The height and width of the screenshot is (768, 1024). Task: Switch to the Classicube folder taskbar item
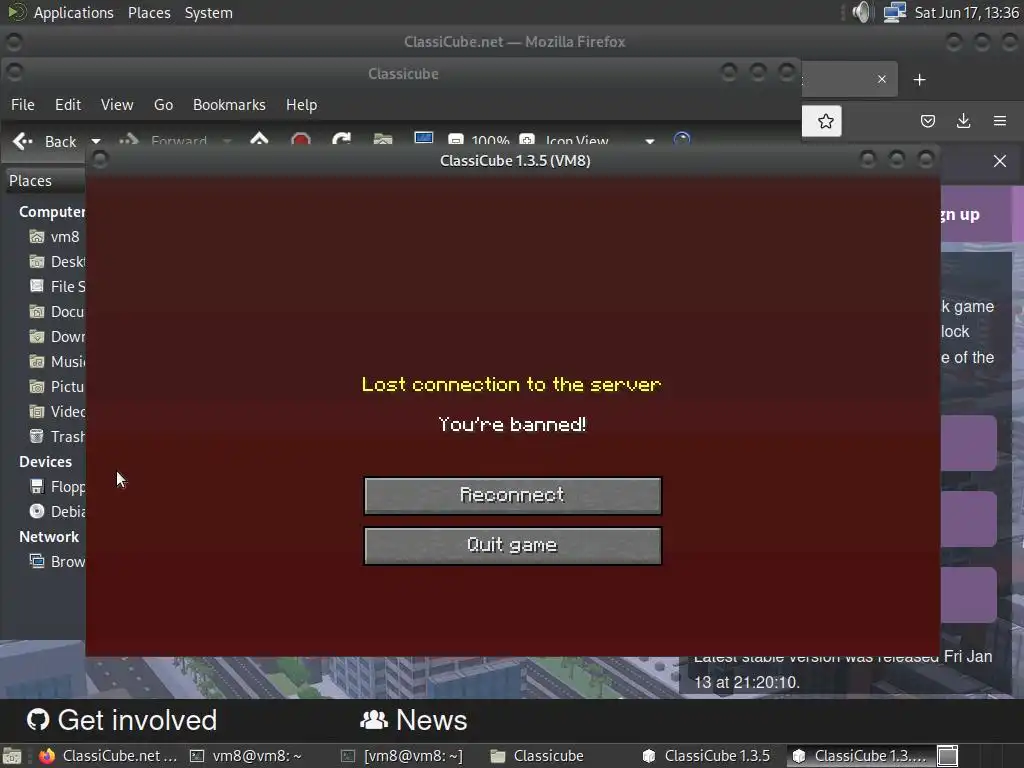(538, 756)
